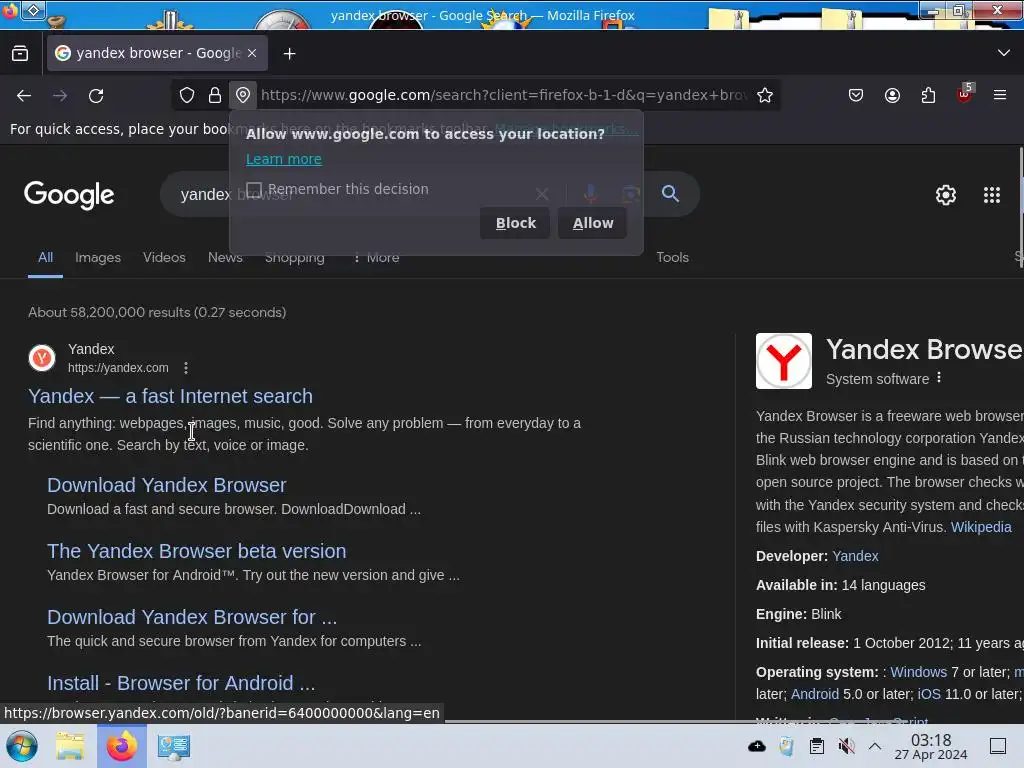Block location access for google.com

coord(515,223)
